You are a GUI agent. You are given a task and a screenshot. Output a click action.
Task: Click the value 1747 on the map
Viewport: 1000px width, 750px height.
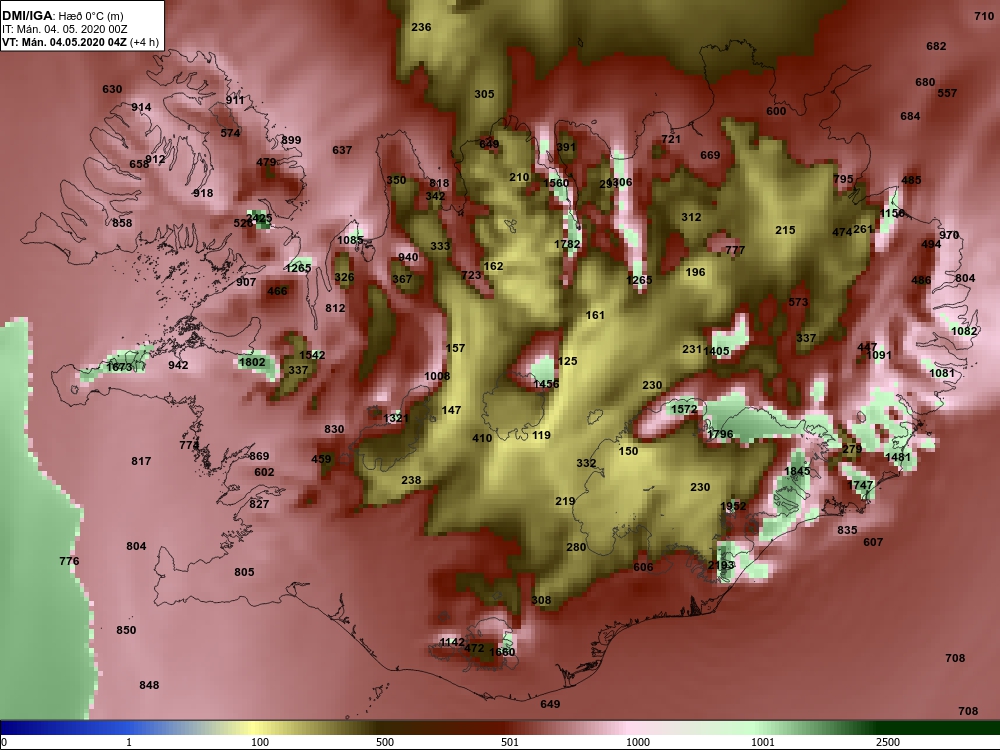click(x=860, y=485)
